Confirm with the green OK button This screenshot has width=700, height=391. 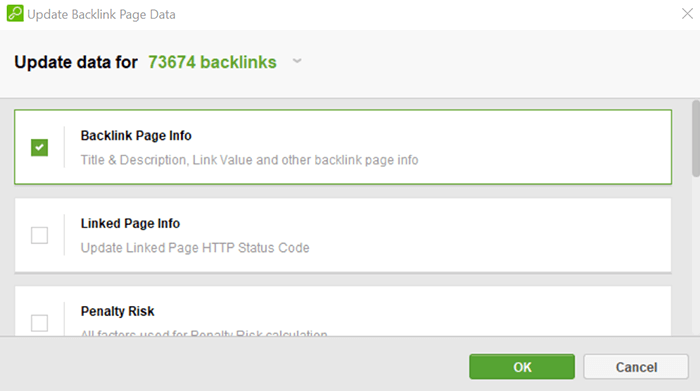[x=522, y=367]
